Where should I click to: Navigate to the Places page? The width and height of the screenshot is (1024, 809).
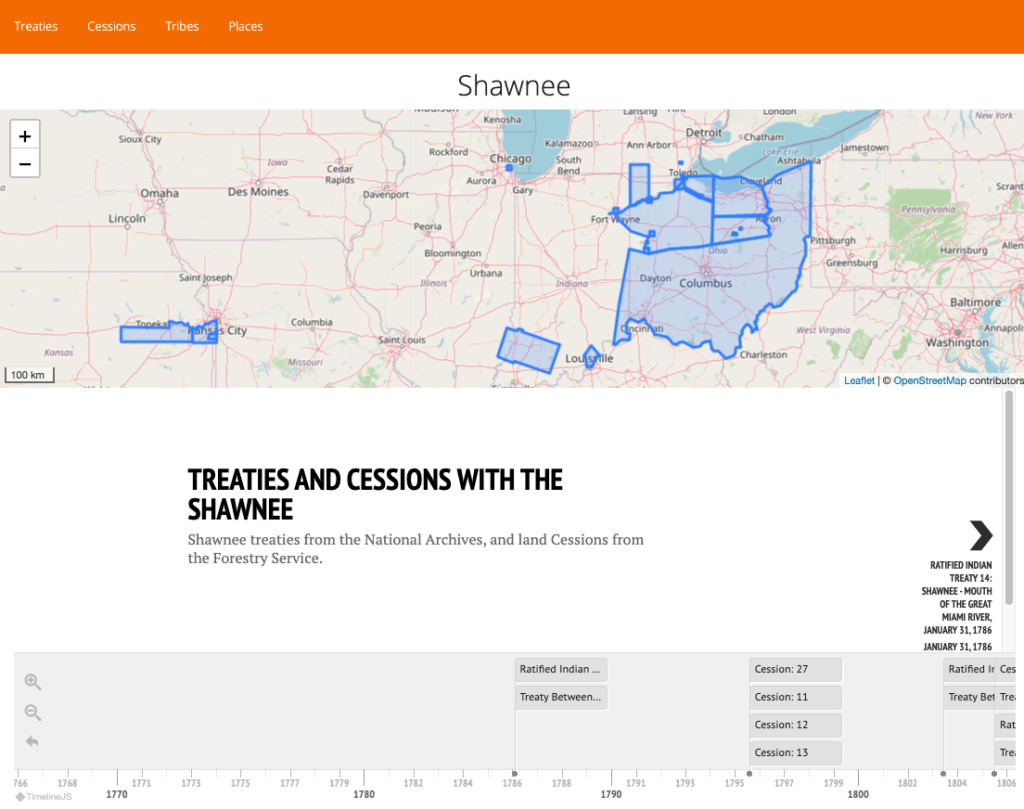coord(245,26)
